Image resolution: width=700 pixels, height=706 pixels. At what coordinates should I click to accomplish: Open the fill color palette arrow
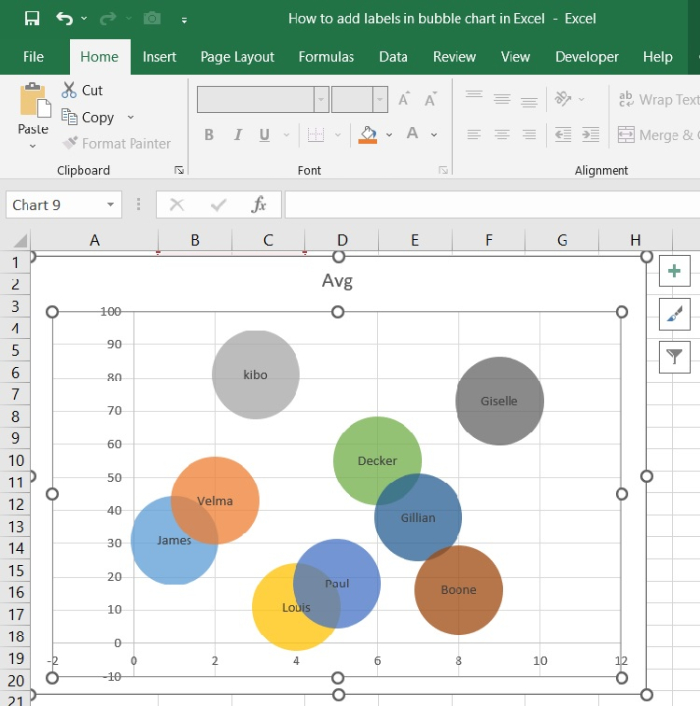(x=389, y=135)
